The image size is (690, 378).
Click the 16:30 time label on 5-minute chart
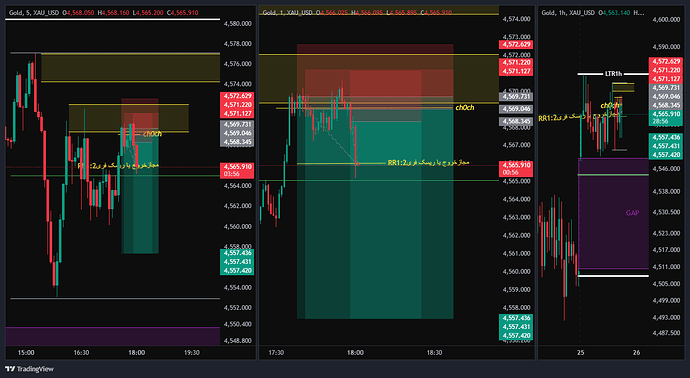point(81,352)
